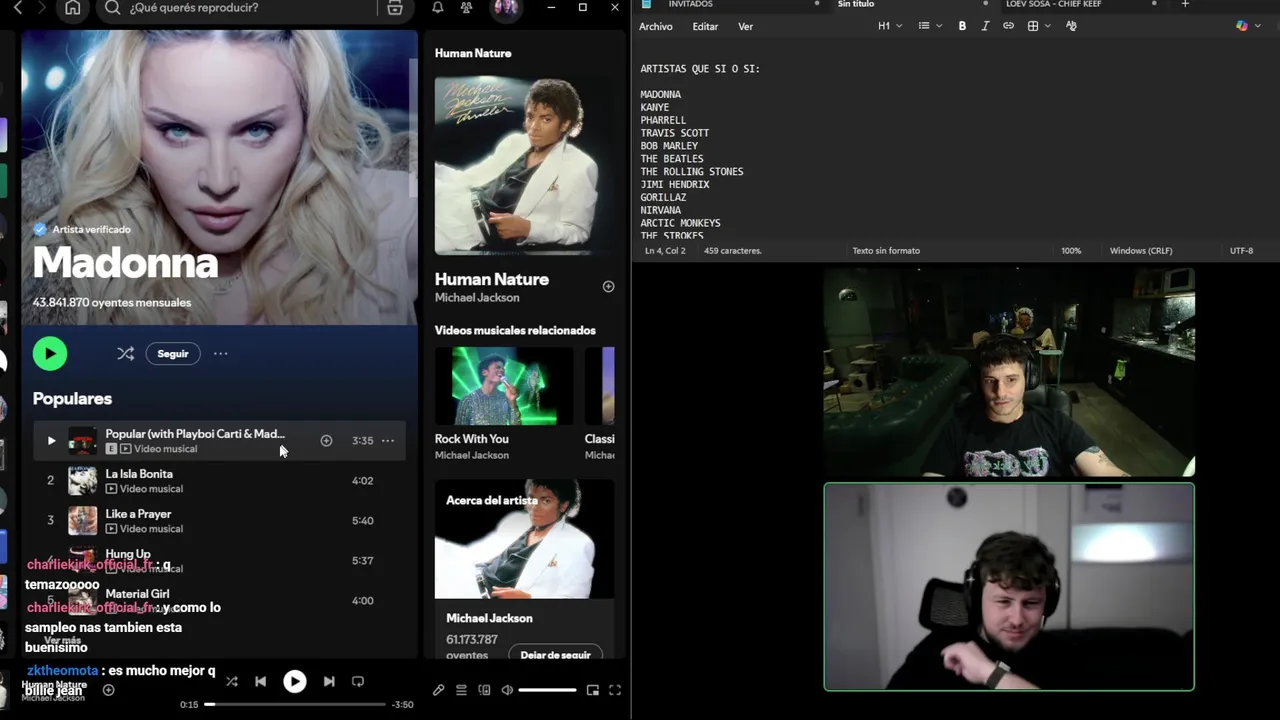Expand the list style dropdown in Notepad

[x=930, y=26]
